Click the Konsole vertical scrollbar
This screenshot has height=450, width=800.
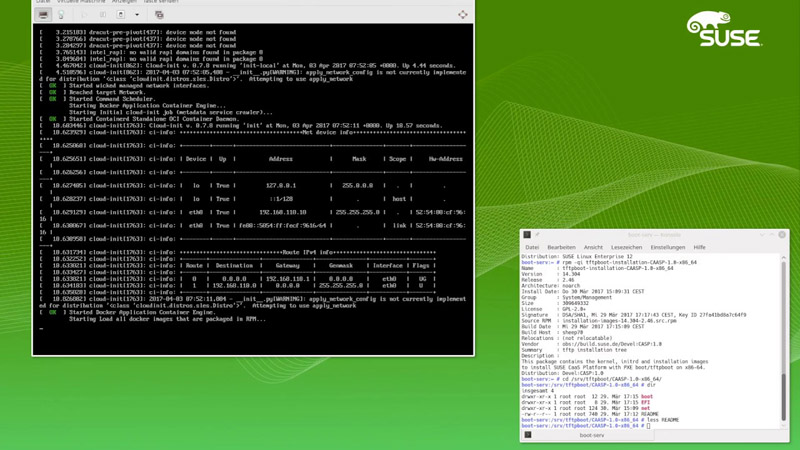click(x=784, y=330)
